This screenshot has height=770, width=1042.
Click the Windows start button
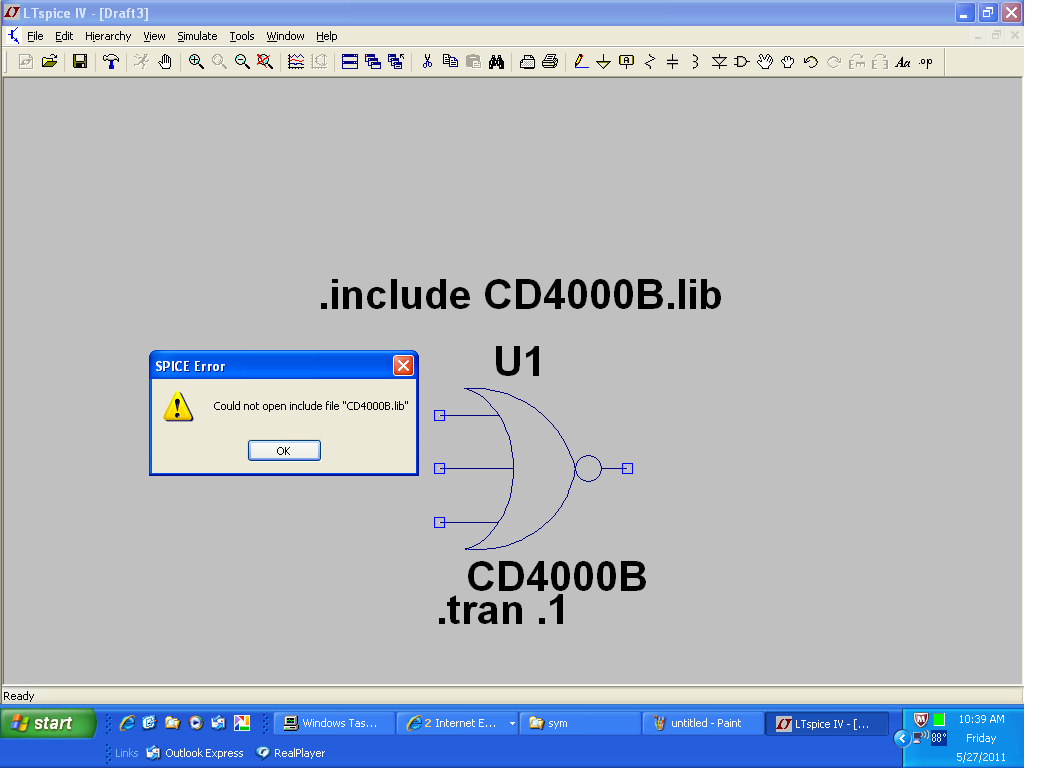(x=48, y=723)
